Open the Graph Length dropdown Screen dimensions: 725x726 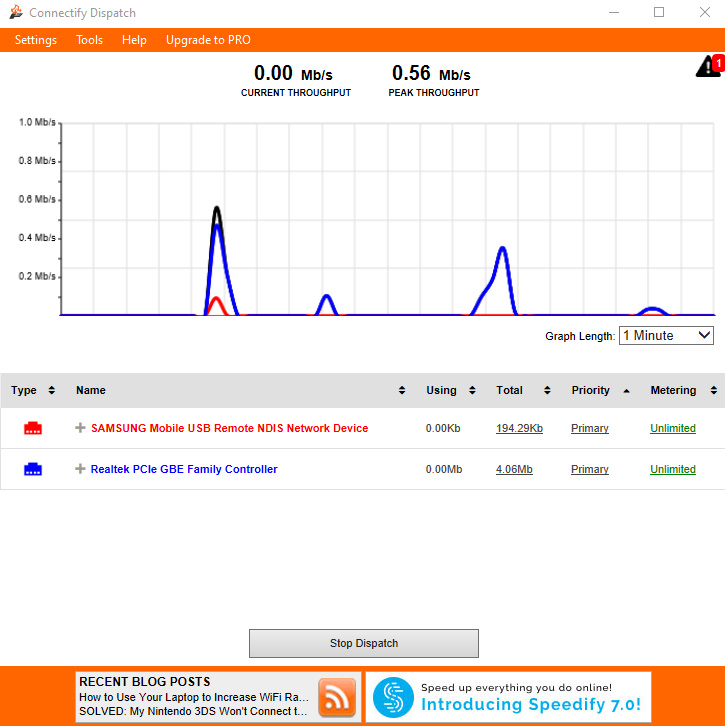click(x=666, y=335)
